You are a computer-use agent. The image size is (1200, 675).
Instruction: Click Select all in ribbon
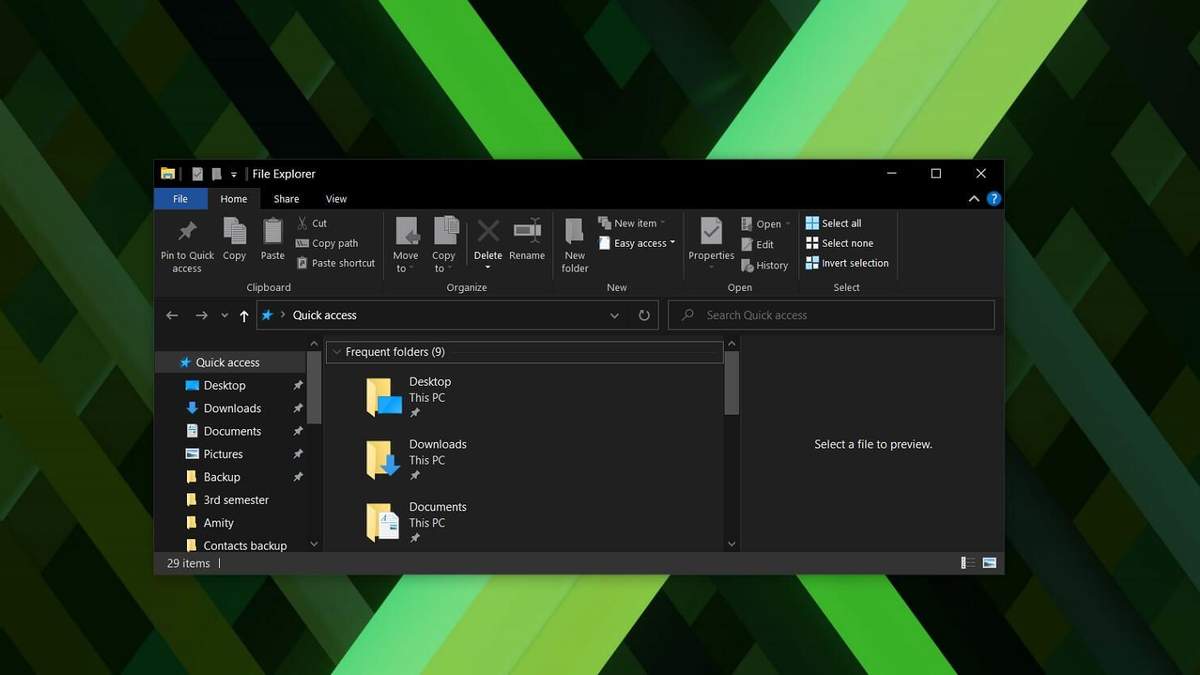[x=834, y=223]
